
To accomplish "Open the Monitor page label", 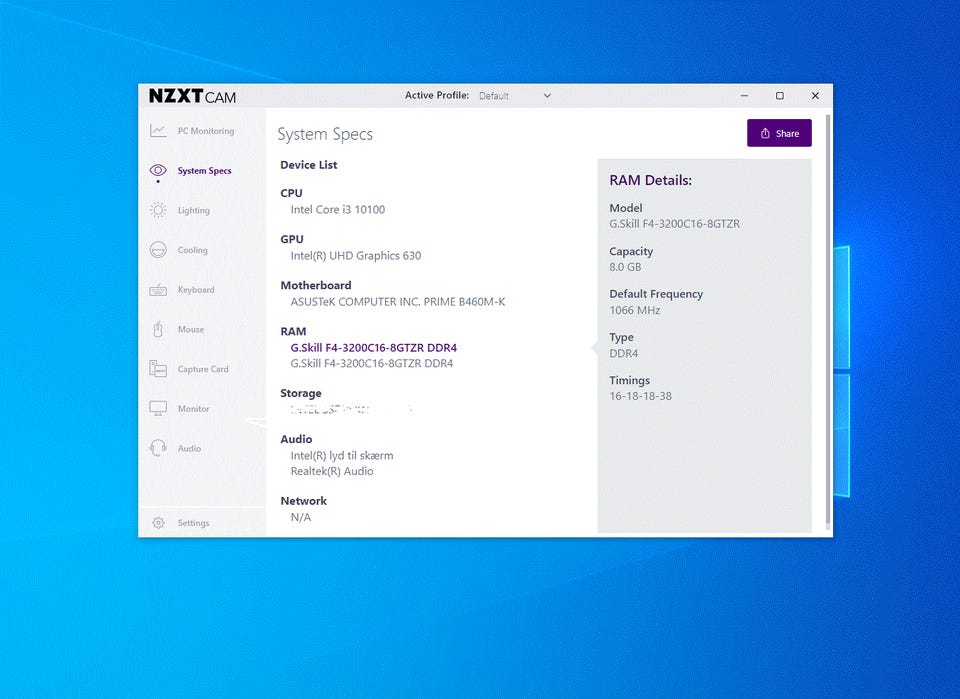I will pyautogui.click(x=193, y=409).
